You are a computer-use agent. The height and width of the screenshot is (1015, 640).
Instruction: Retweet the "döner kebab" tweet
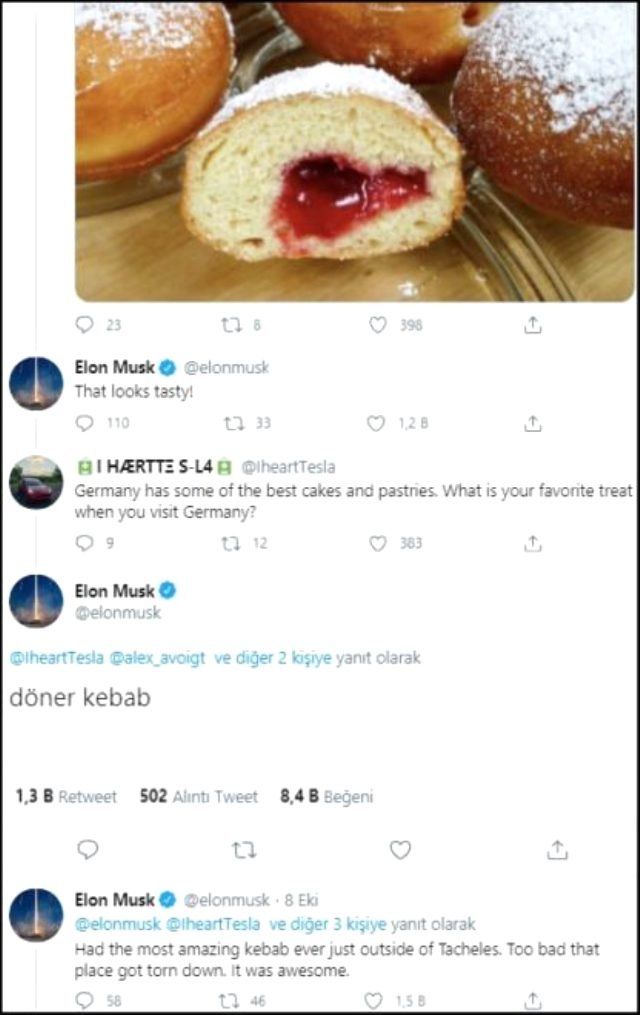[x=243, y=850]
